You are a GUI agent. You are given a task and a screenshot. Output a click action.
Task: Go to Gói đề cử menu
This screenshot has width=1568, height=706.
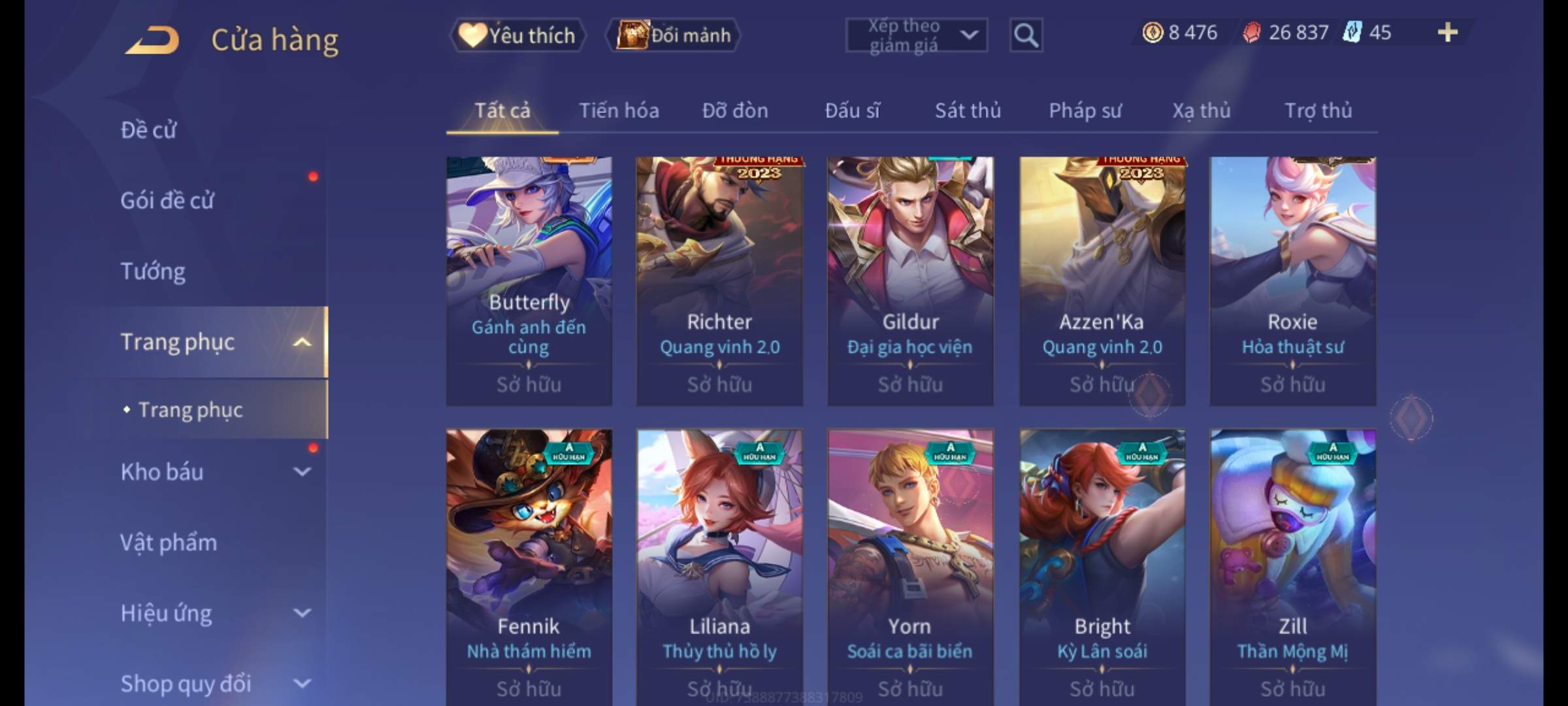click(167, 200)
